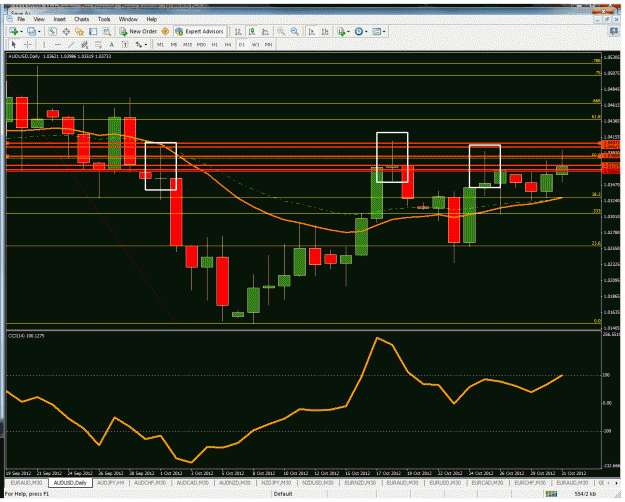The image size is (625, 502).
Task: Open the Strategy Tester icon
Action: (x=106, y=31)
